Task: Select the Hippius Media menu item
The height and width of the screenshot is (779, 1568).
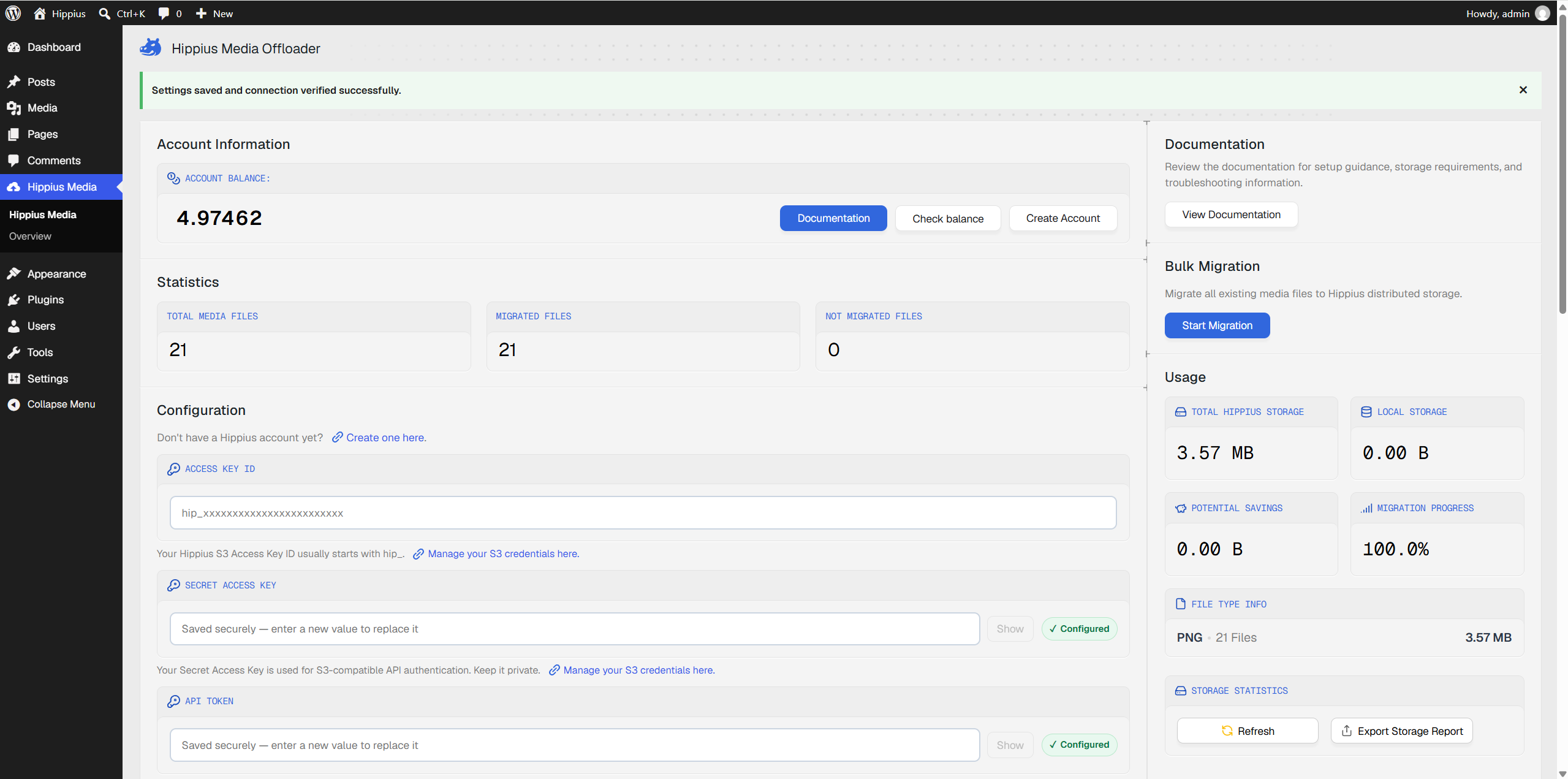Action: [x=61, y=187]
